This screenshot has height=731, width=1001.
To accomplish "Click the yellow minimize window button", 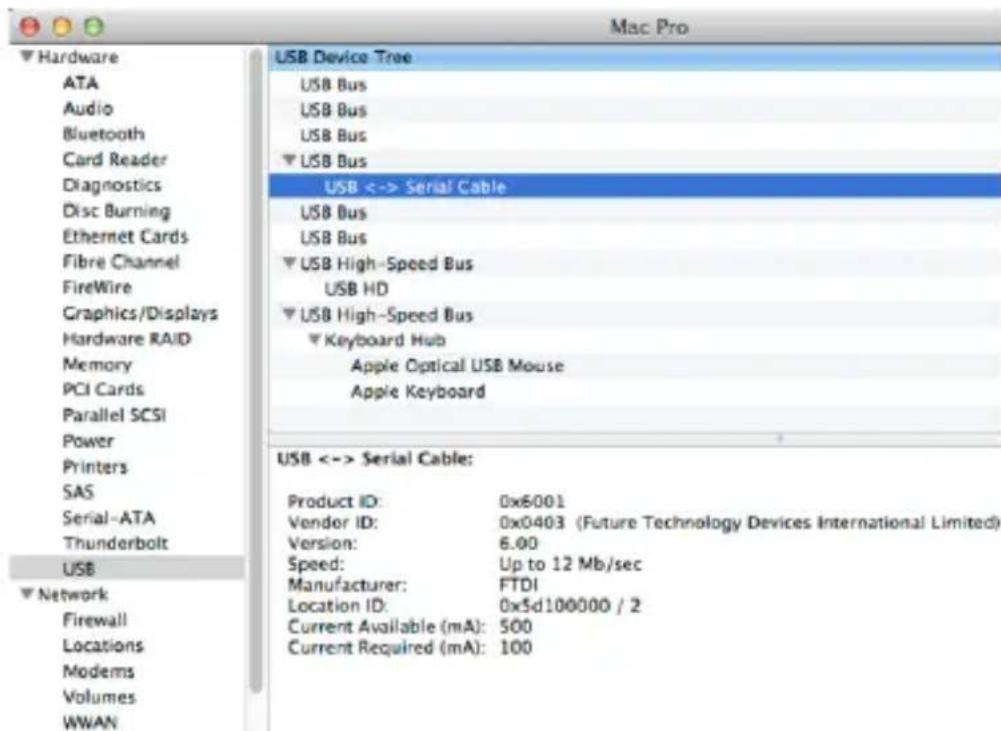I will pyautogui.click(x=62, y=27).
